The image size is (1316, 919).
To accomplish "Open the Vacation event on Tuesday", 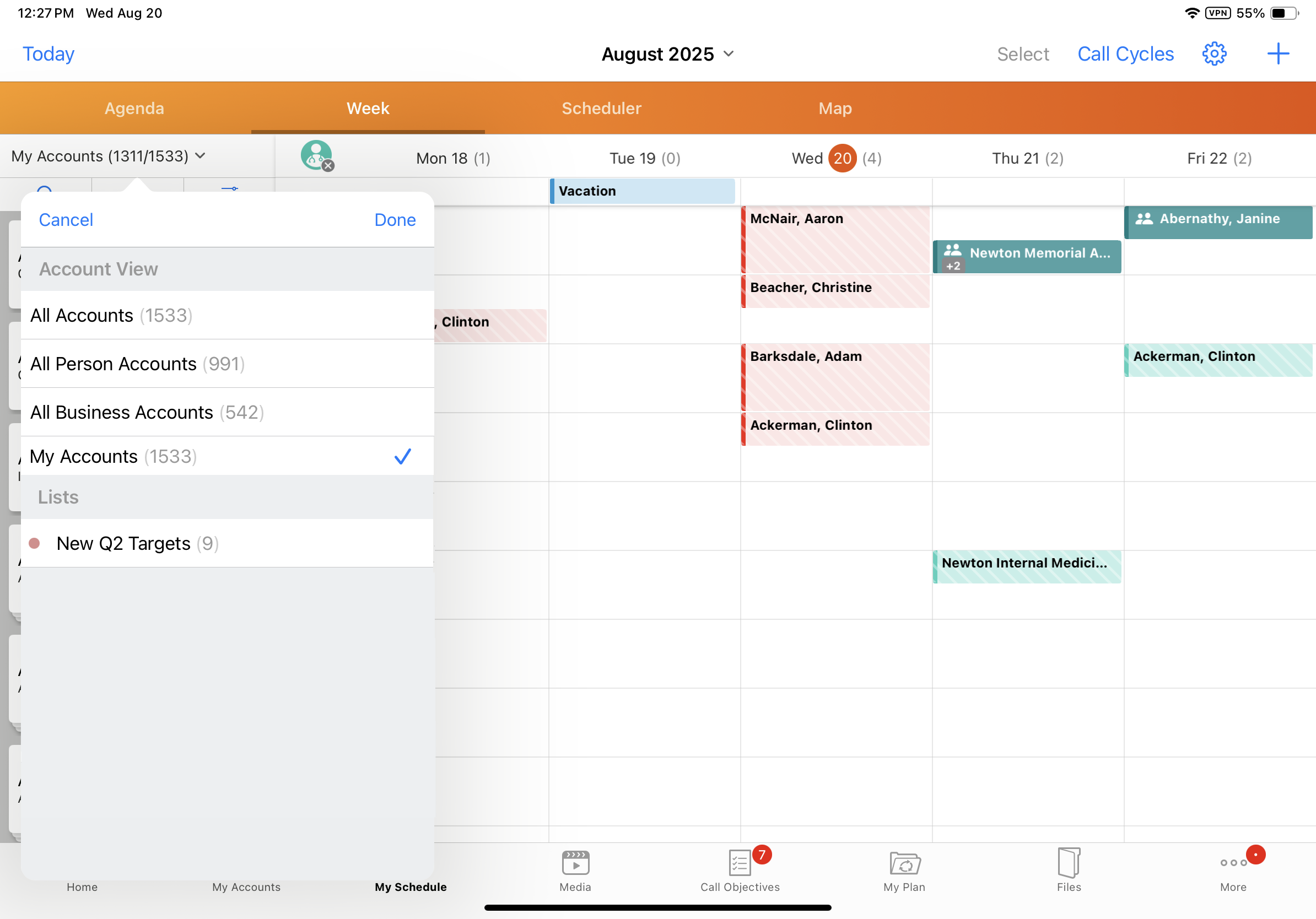I will 642,191.
